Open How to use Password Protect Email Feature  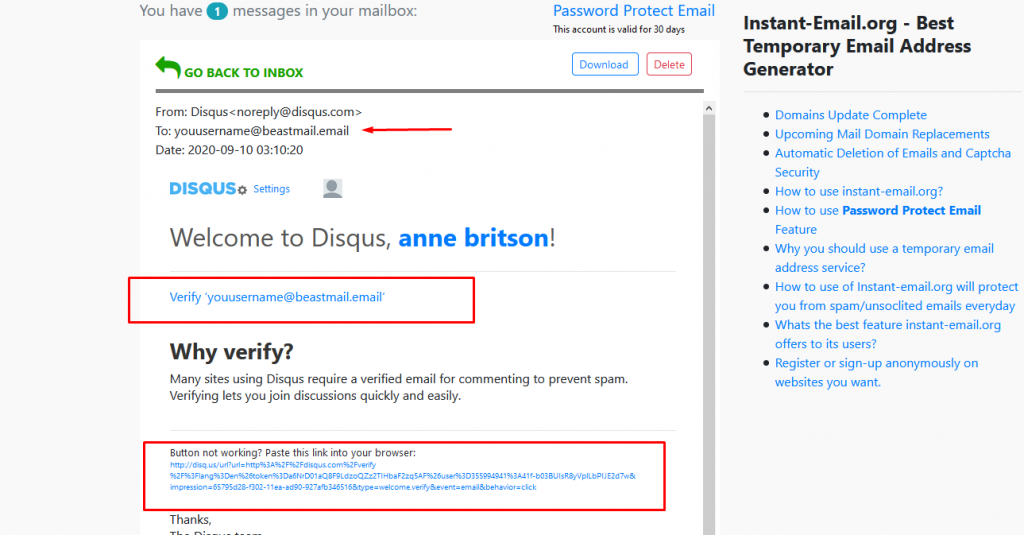pyautogui.click(x=878, y=219)
